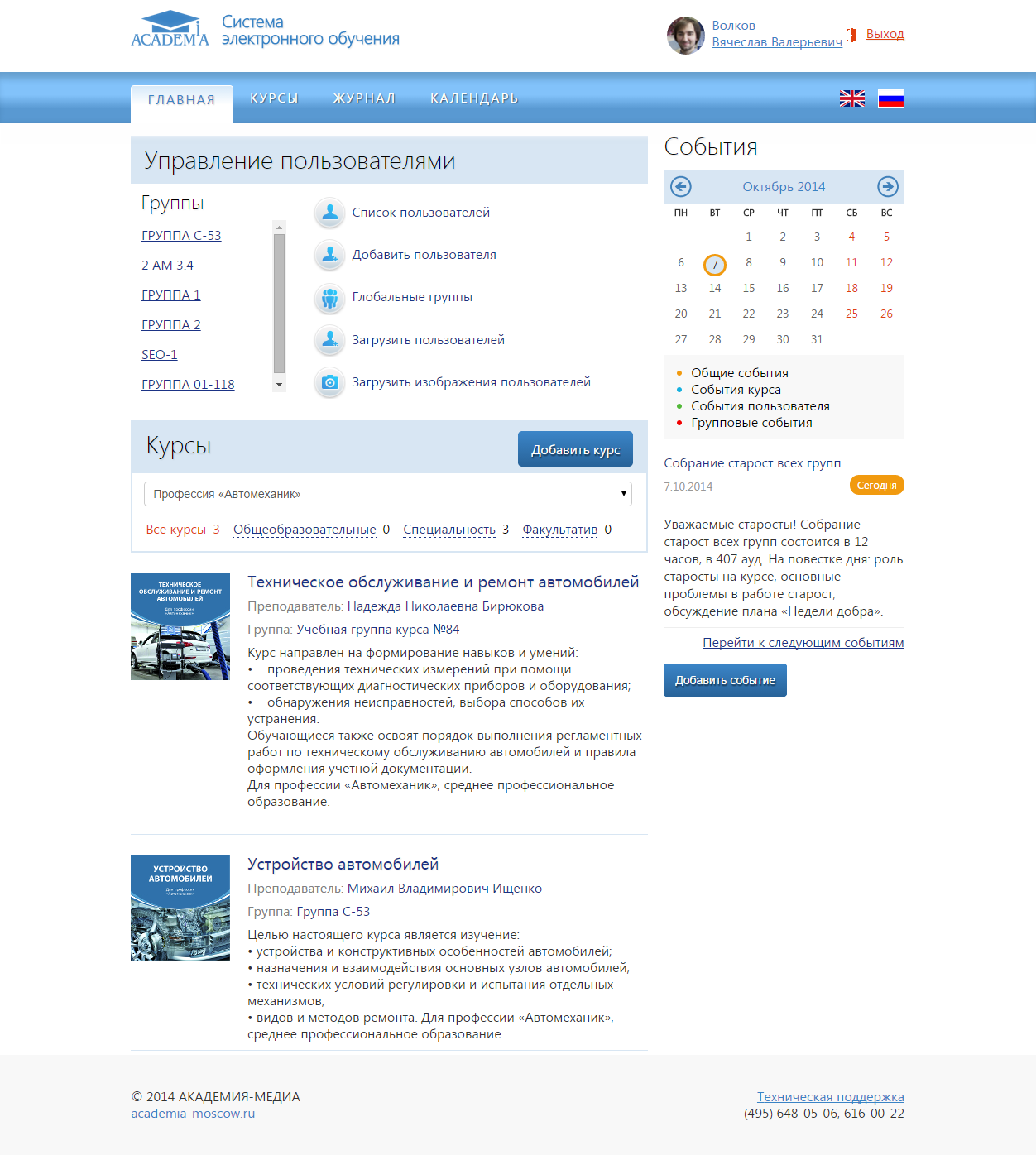1036x1155 pixels.
Task: Switch language with the British flag
Action: [x=851, y=98]
